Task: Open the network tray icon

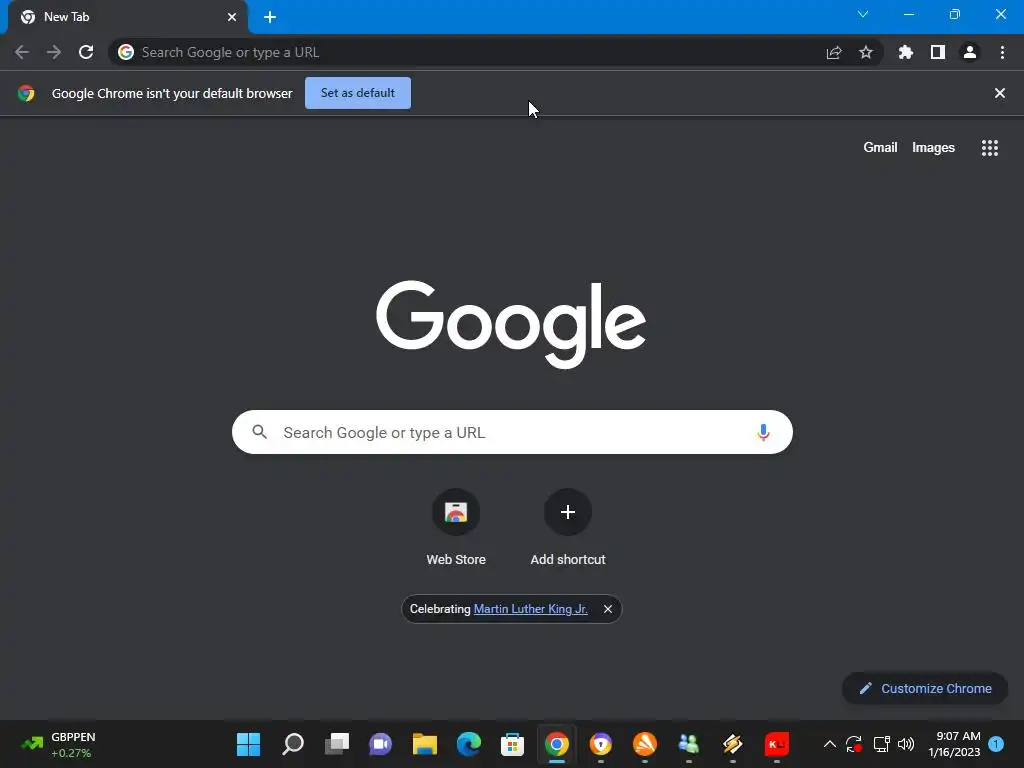Action: [x=882, y=744]
